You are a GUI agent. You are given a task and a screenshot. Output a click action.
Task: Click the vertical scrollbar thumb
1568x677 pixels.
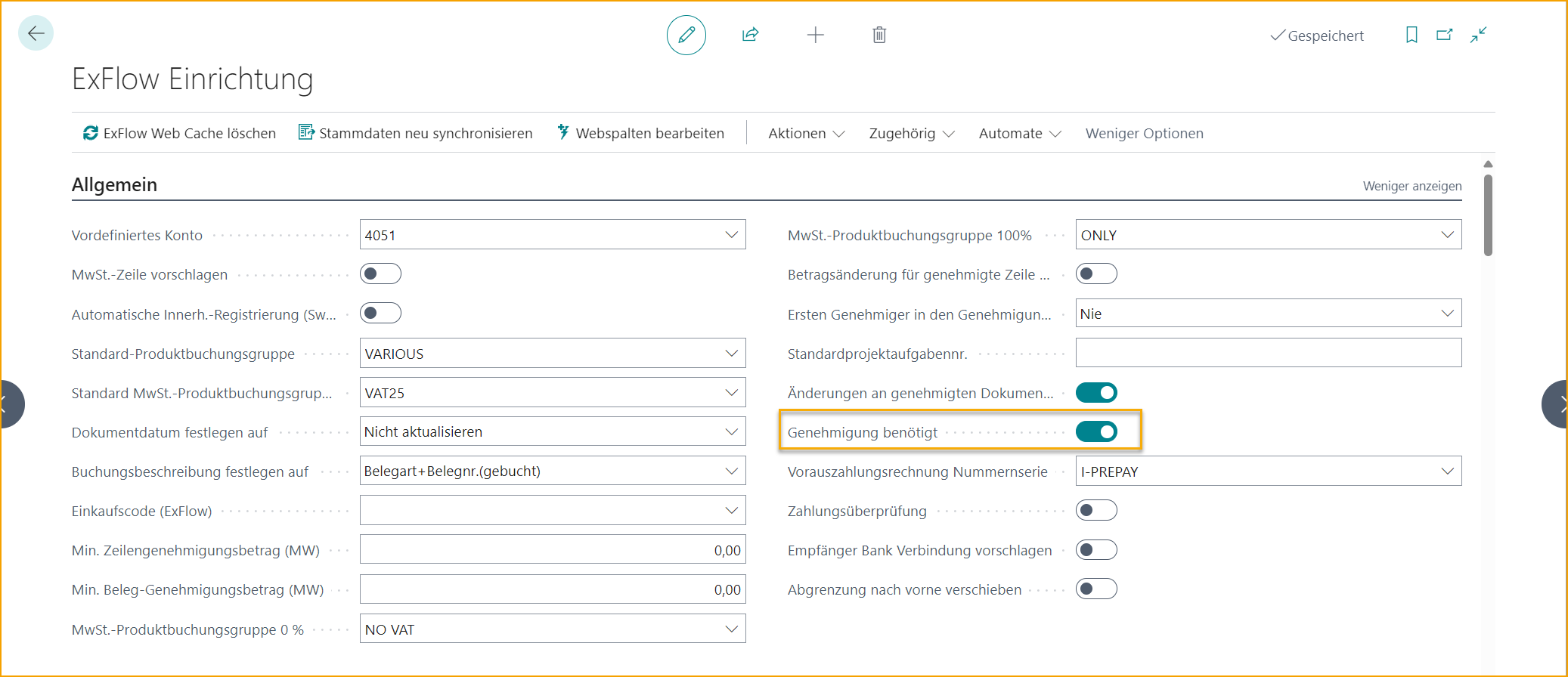1488,215
